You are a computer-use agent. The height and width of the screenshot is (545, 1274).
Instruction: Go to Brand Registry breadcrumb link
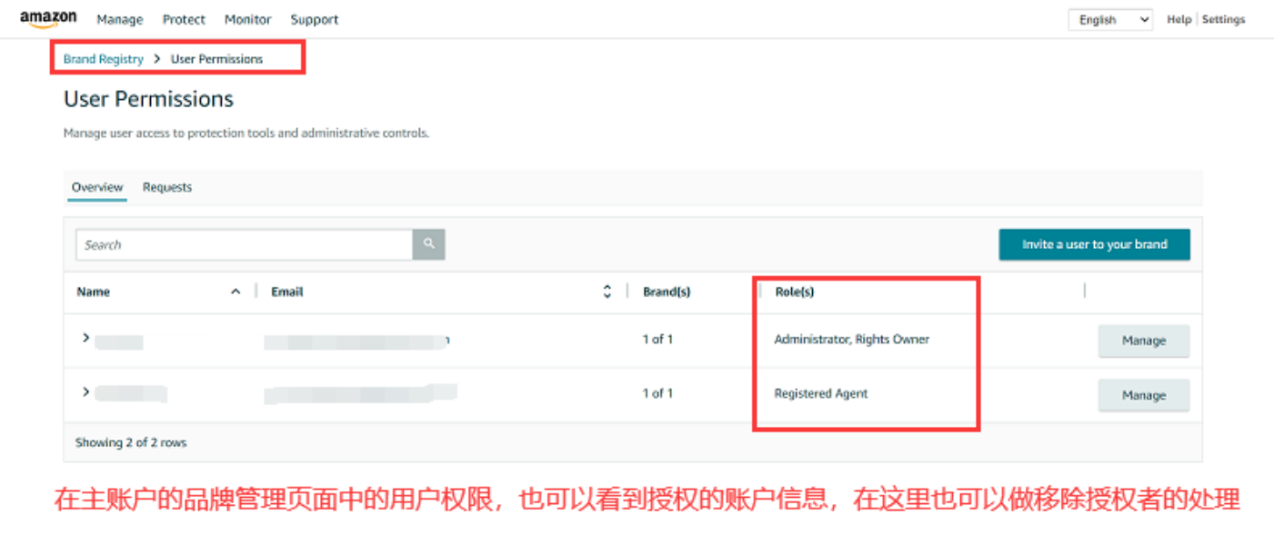coord(103,59)
